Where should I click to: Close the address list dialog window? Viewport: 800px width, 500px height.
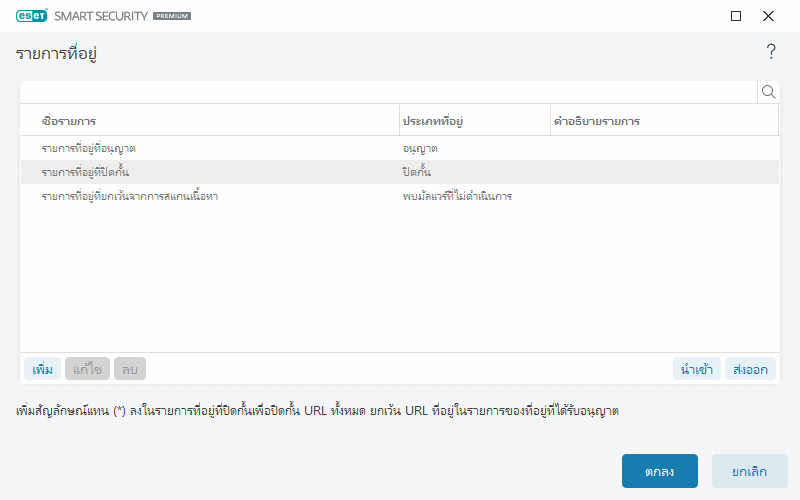tap(768, 16)
